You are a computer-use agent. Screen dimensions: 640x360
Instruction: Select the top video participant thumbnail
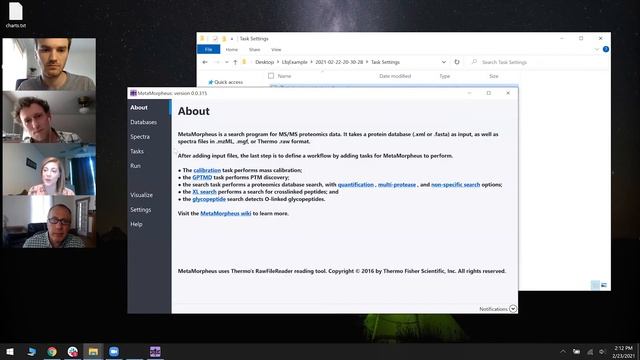[49, 64]
